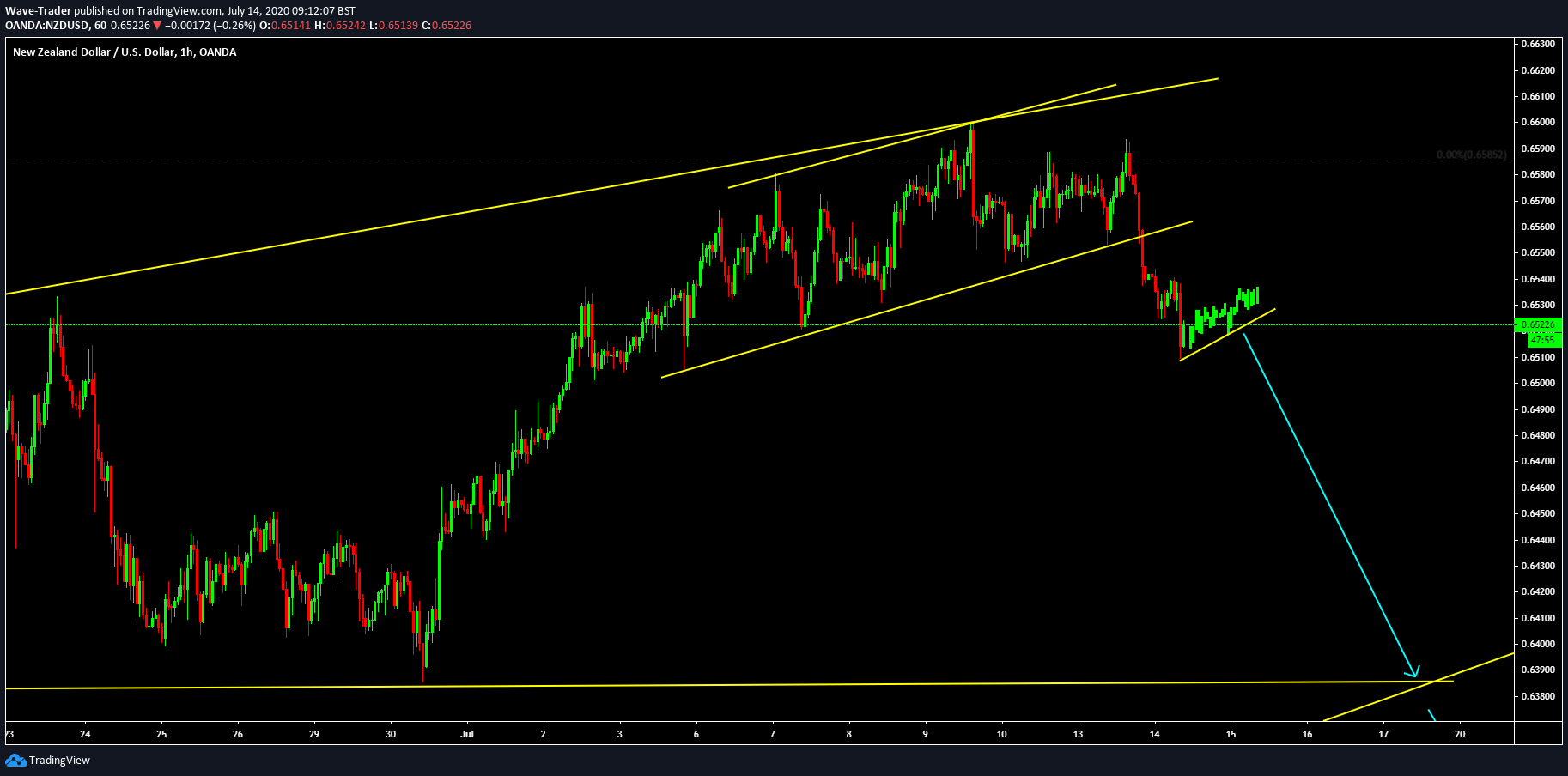
Task: Click the high value H:0.65242
Action: click(x=340, y=26)
